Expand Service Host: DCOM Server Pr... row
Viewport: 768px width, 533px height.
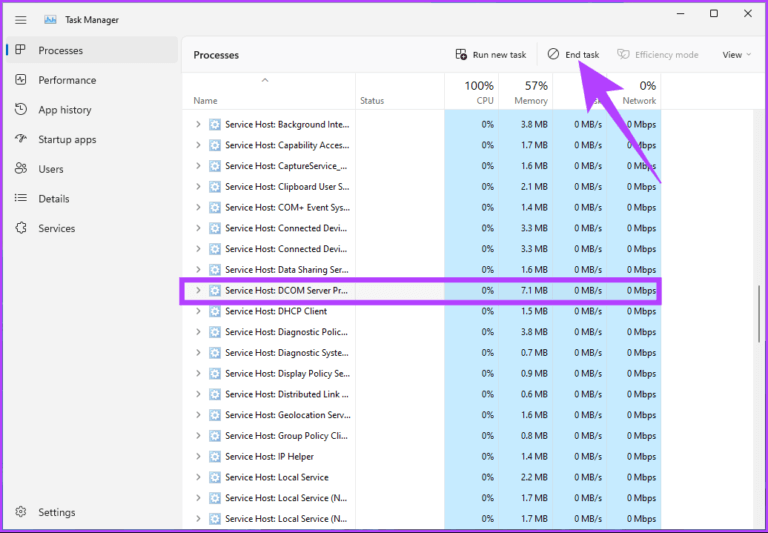click(198, 291)
